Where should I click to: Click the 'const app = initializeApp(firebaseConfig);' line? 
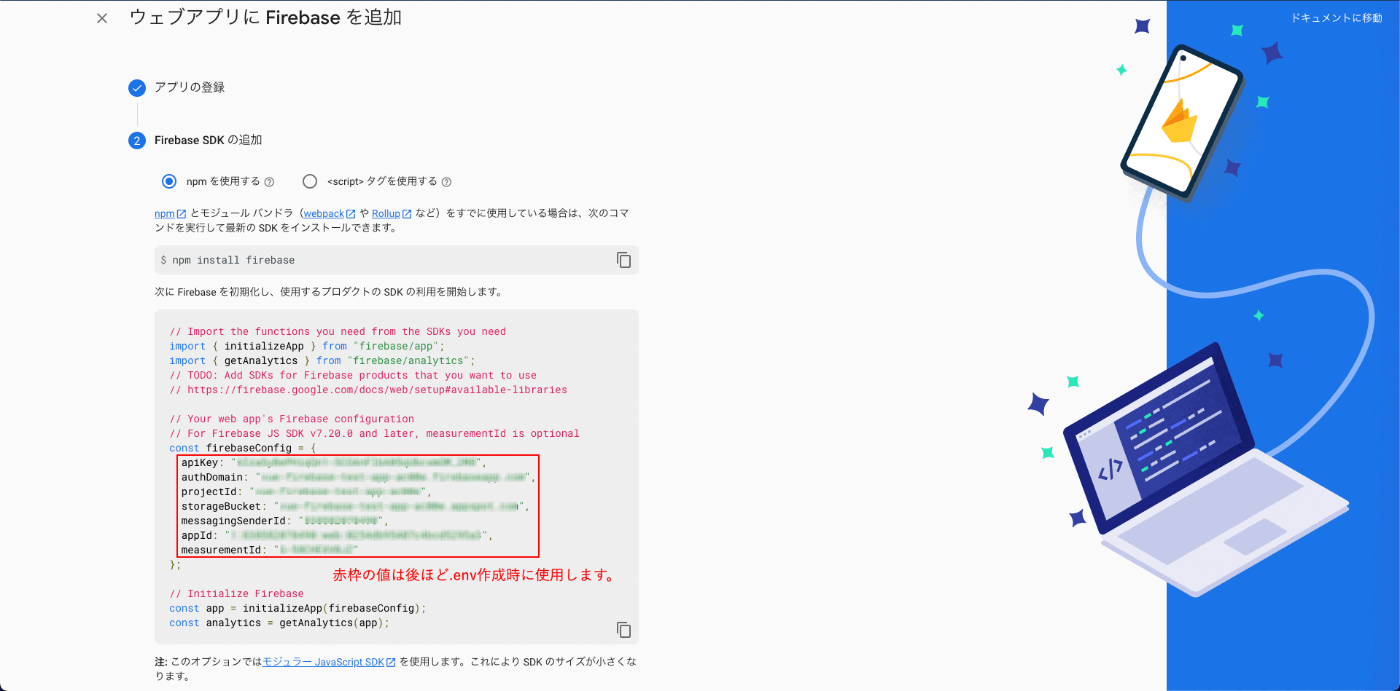coord(298,608)
